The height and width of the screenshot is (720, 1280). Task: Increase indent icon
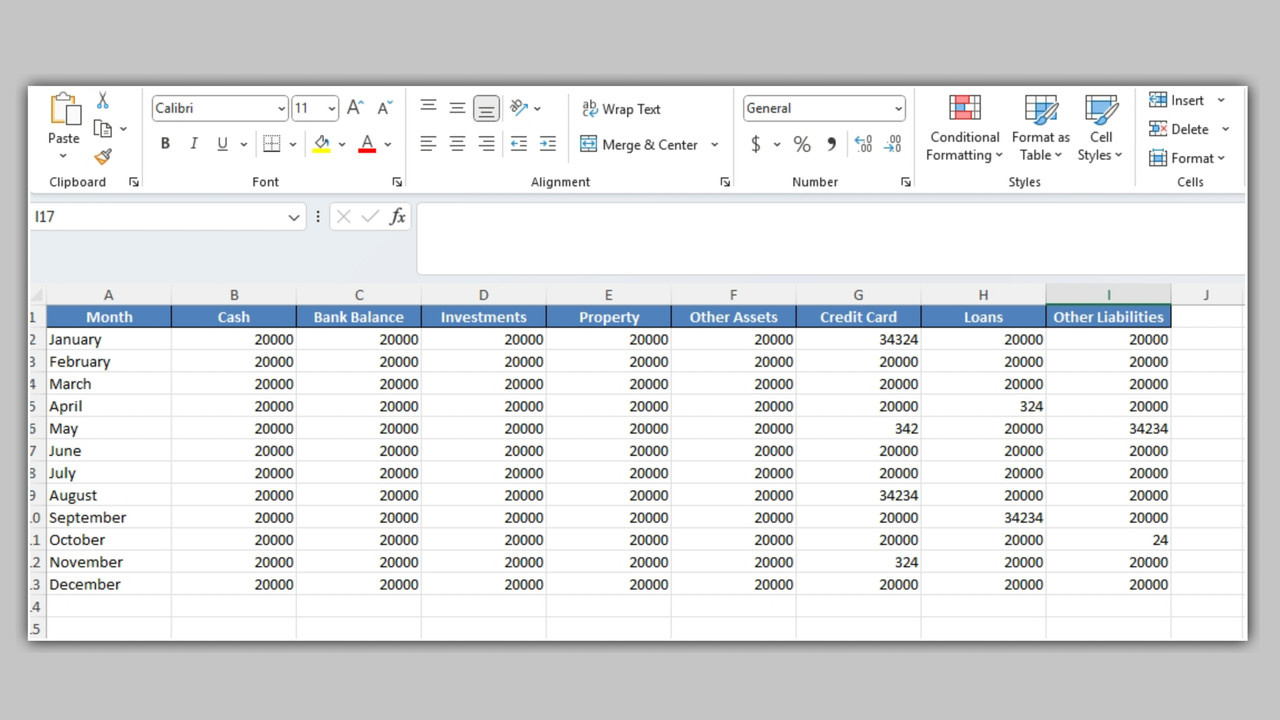pos(547,144)
